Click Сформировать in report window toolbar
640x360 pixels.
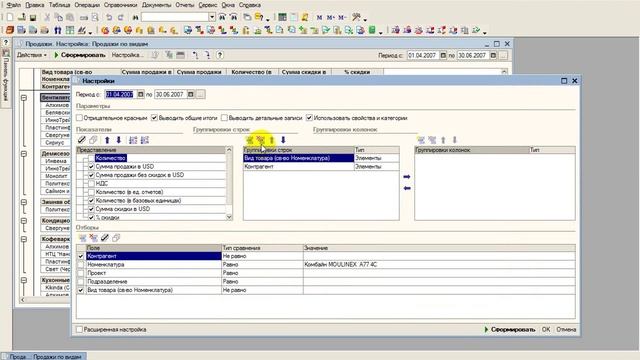(80, 55)
